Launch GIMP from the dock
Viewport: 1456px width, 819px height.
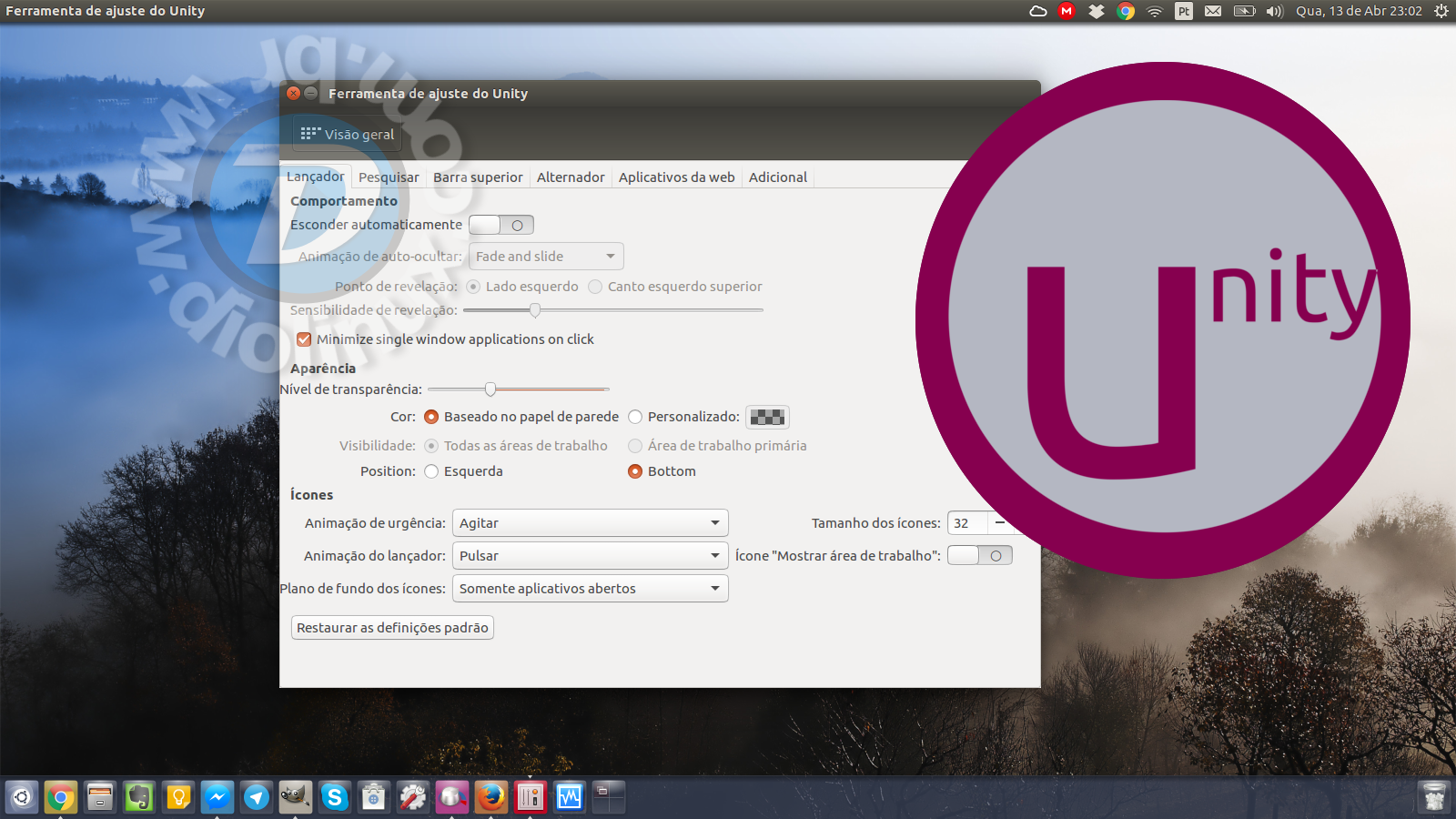pyautogui.click(x=296, y=798)
